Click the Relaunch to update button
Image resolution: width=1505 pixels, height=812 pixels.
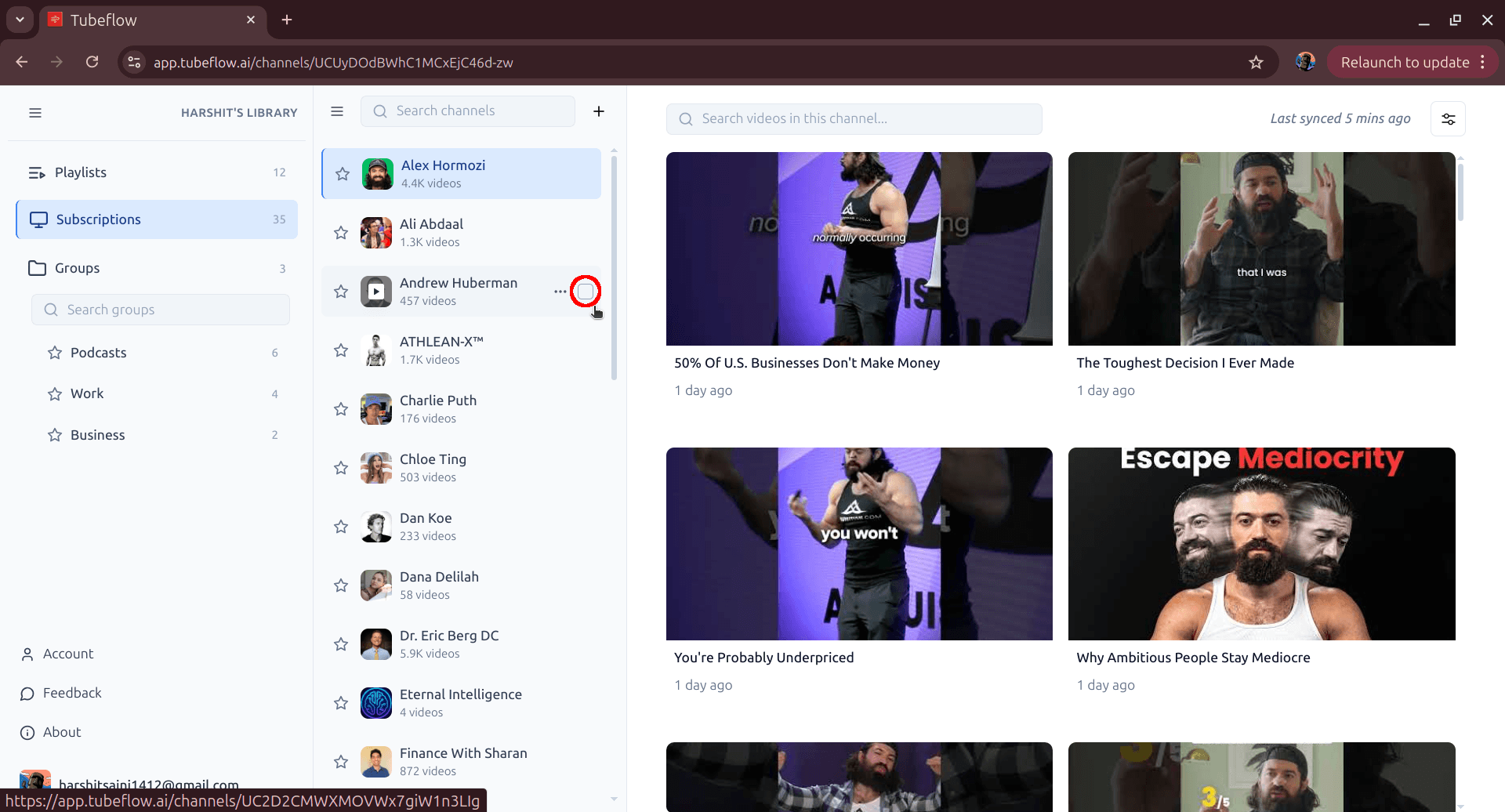tap(1405, 62)
